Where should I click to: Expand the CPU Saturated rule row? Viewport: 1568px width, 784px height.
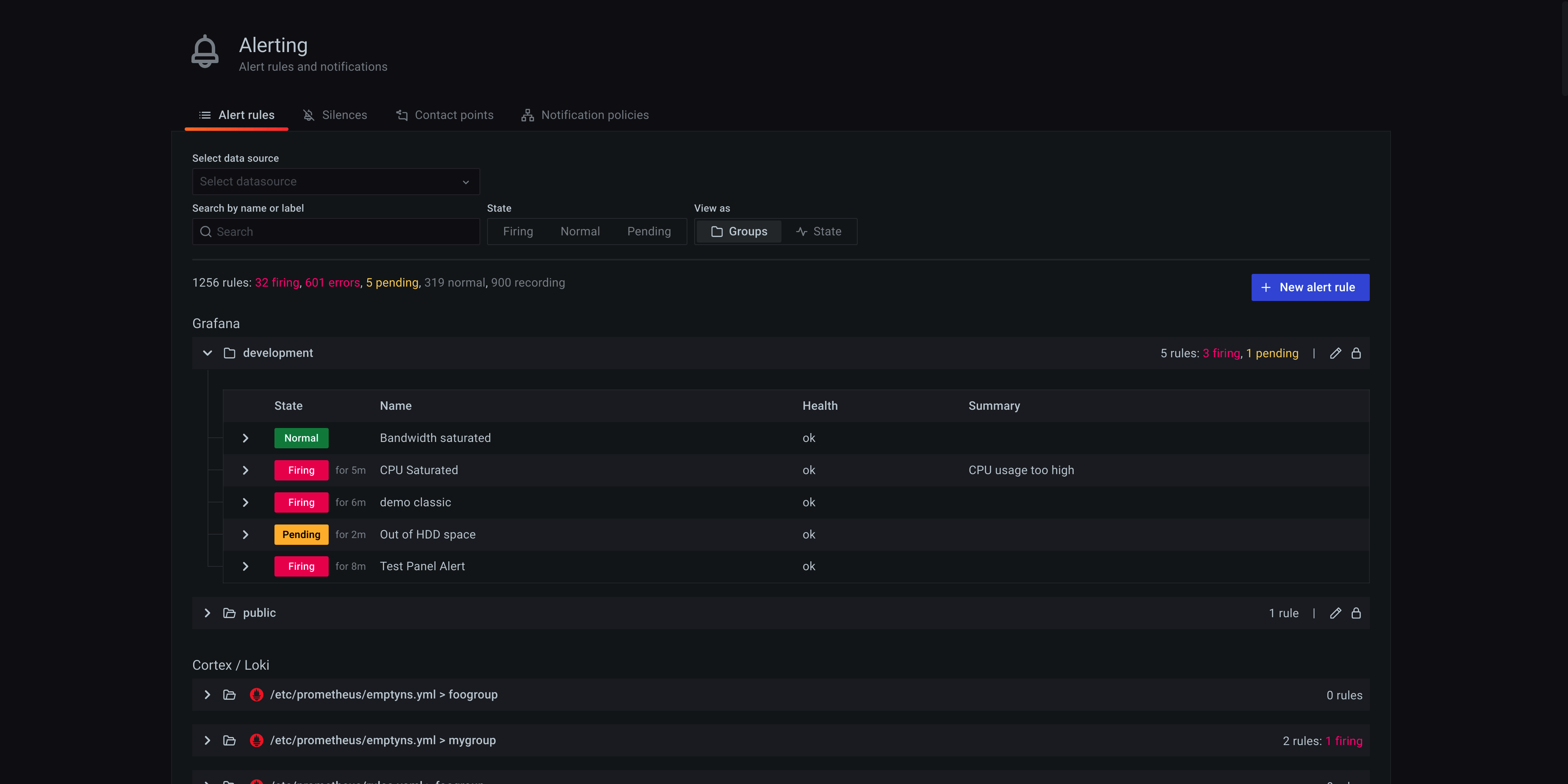(245, 470)
